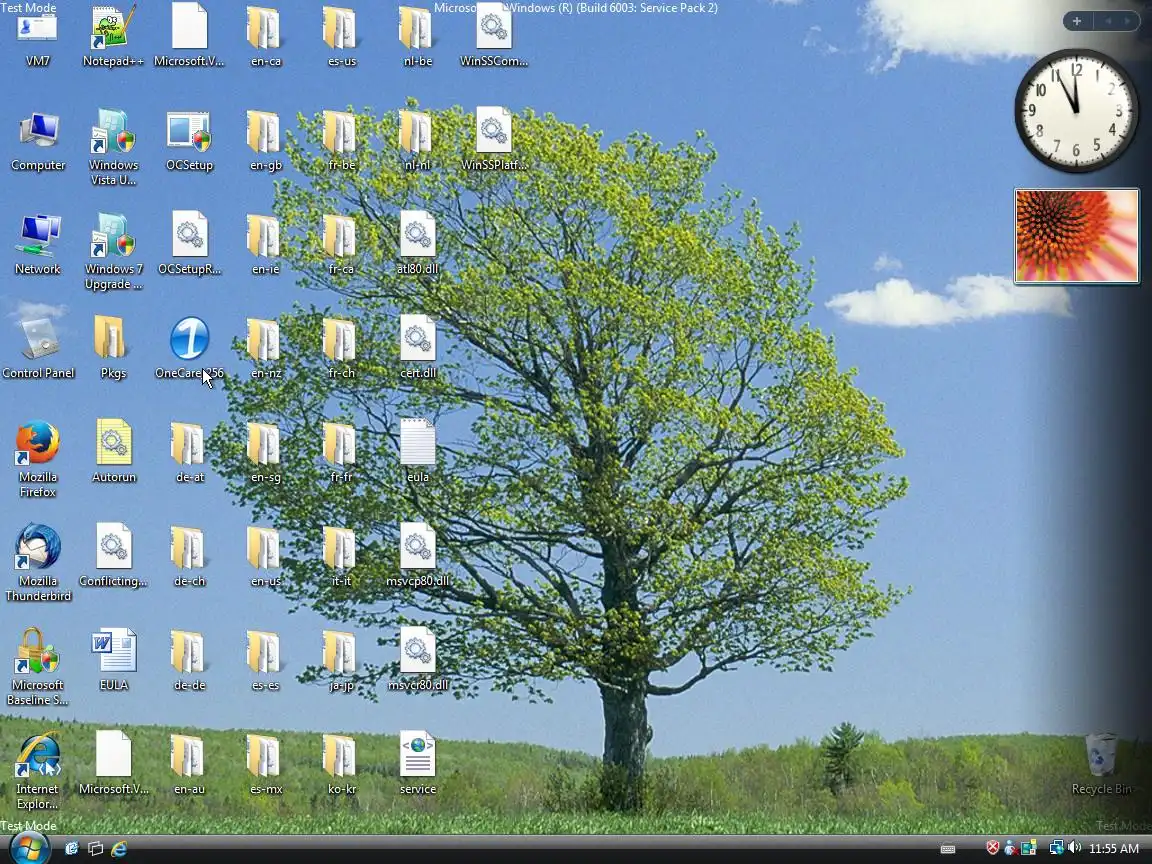Select the Recycle Bin icon
The image size is (1152, 864).
(x=1101, y=765)
